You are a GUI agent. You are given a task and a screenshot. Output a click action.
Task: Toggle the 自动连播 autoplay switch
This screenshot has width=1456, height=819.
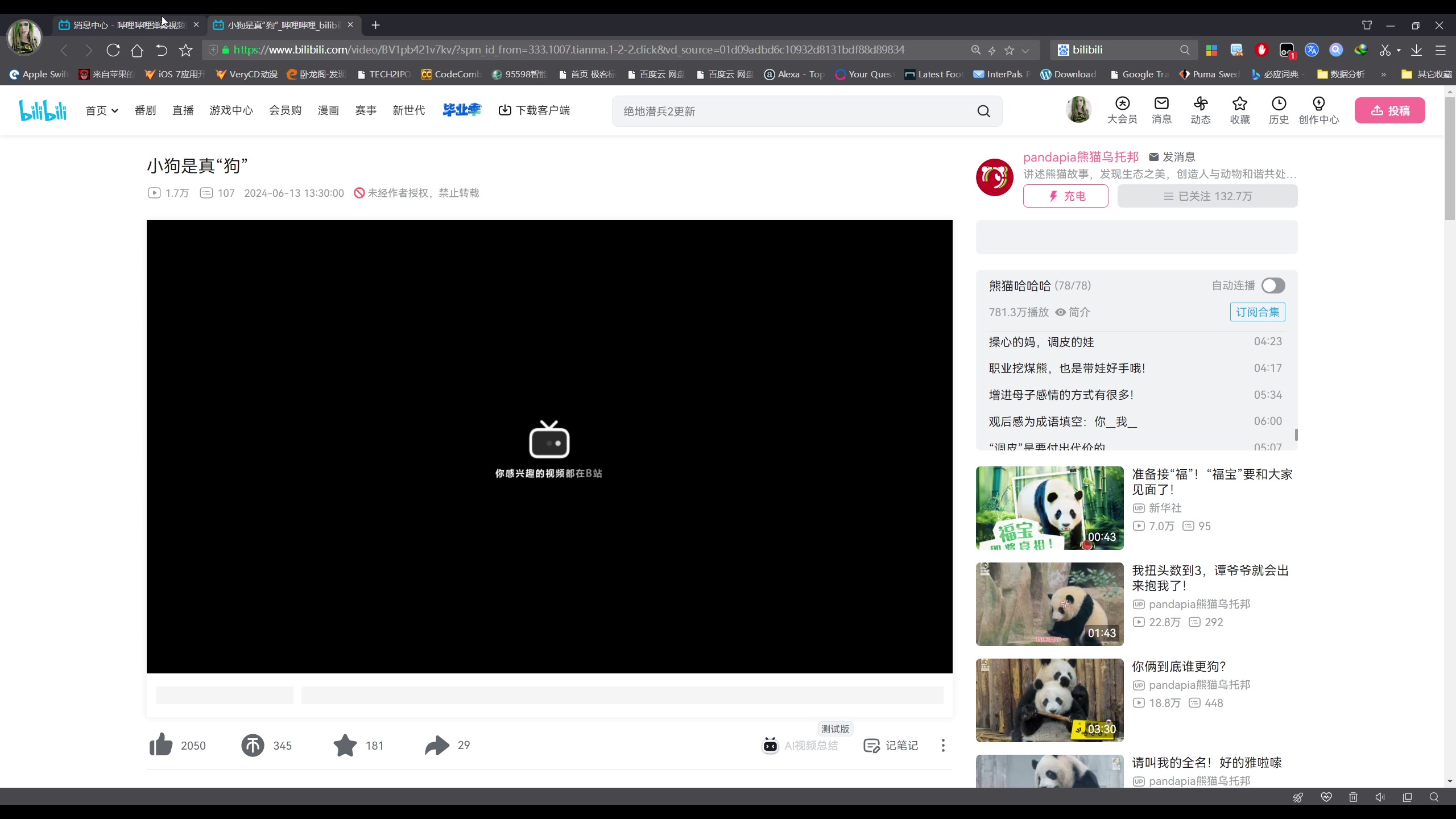pos(1273,286)
